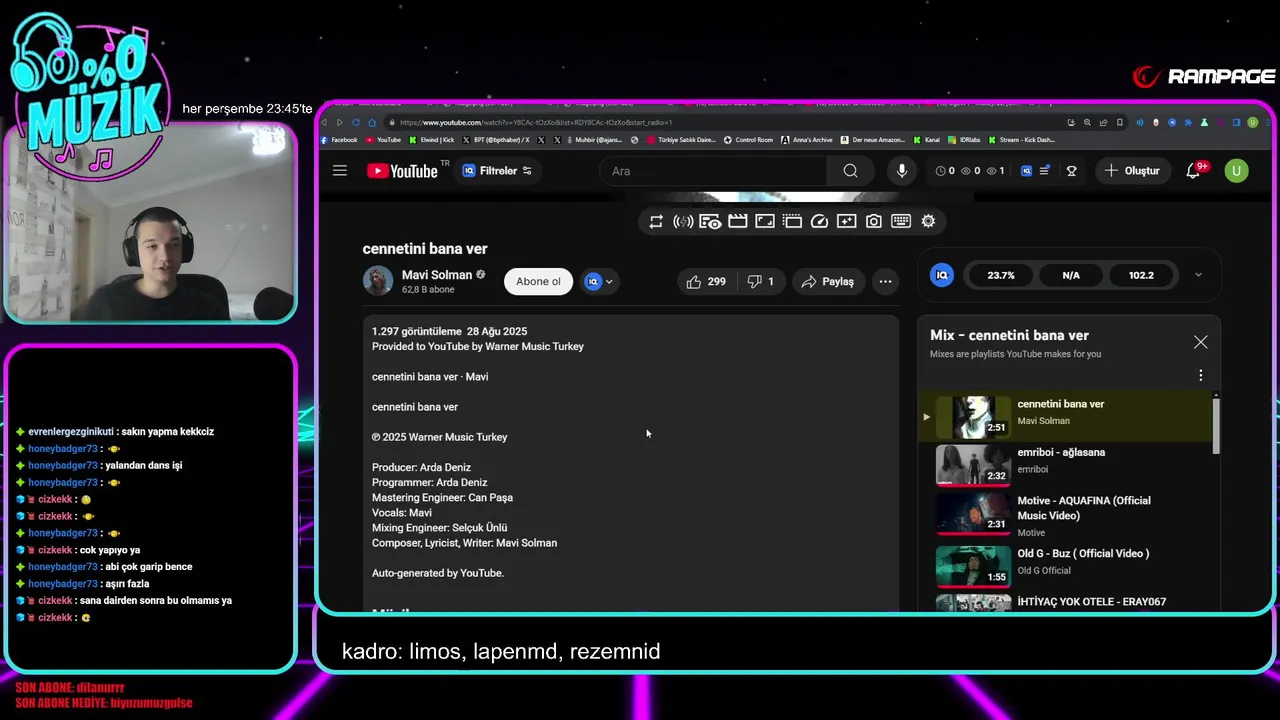Open the Filtreler filter button

click(x=497, y=171)
